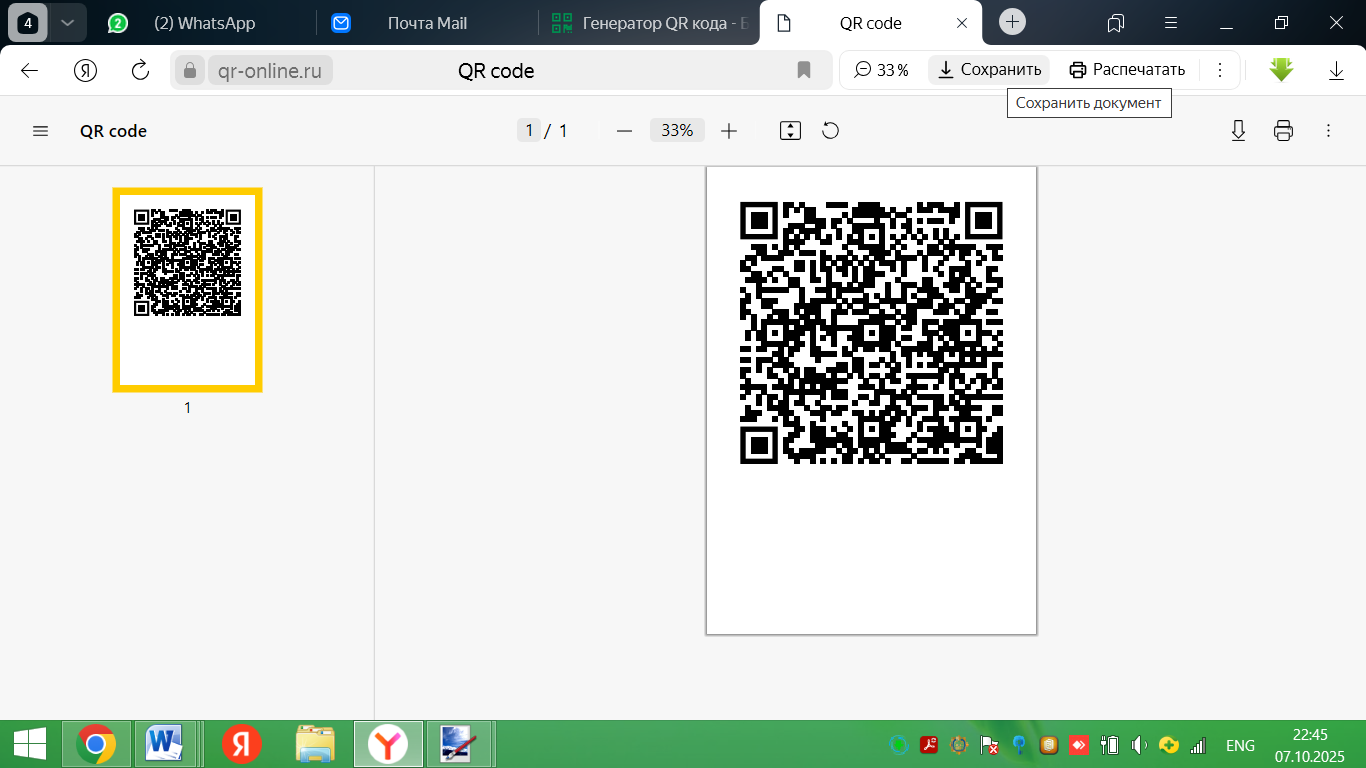Click the QR code on the PDF page
Viewport: 1366px width, 768px height.
tap(871, 333)
